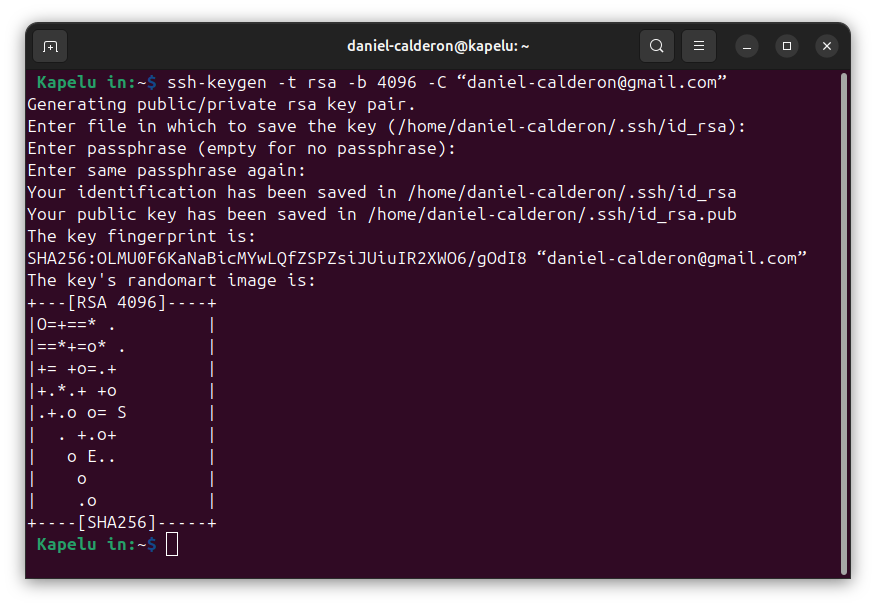
Task: Click the window title daniel-calderon@kapelu
Action: point(438,46)
